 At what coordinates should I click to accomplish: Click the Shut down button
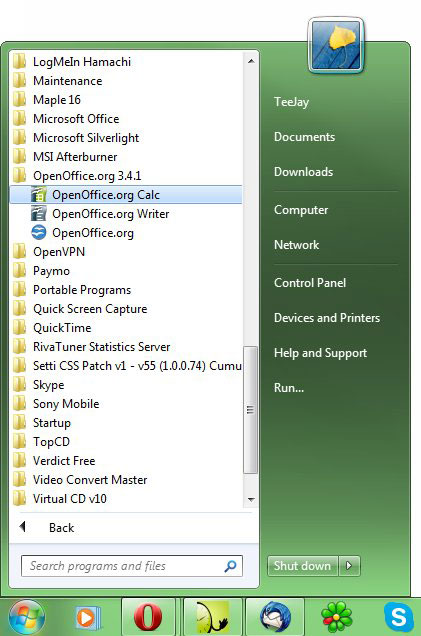point(303,565)
